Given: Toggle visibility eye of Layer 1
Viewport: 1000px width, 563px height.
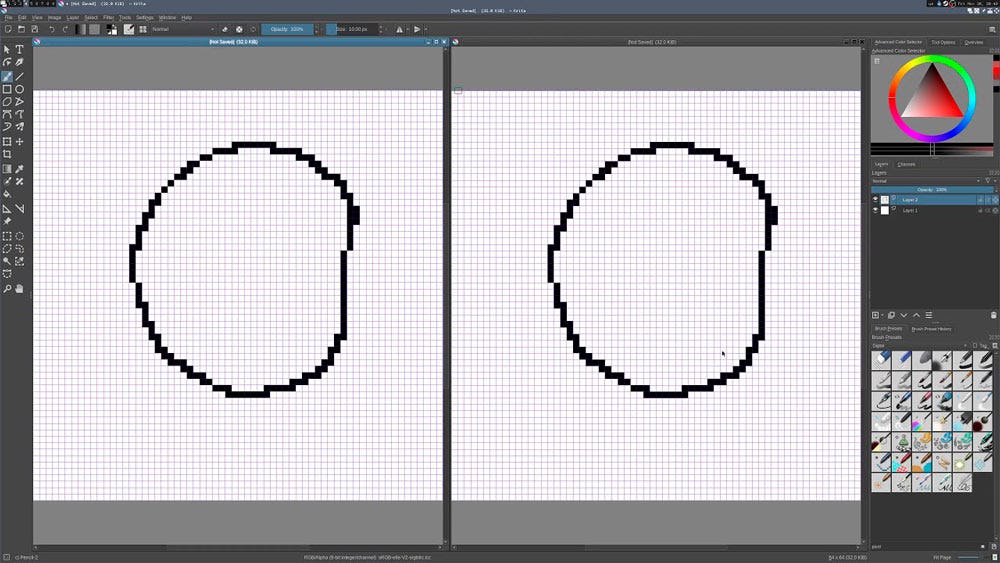Looking at the screenshot, I should pyautogui.click(x=875, y=211).
